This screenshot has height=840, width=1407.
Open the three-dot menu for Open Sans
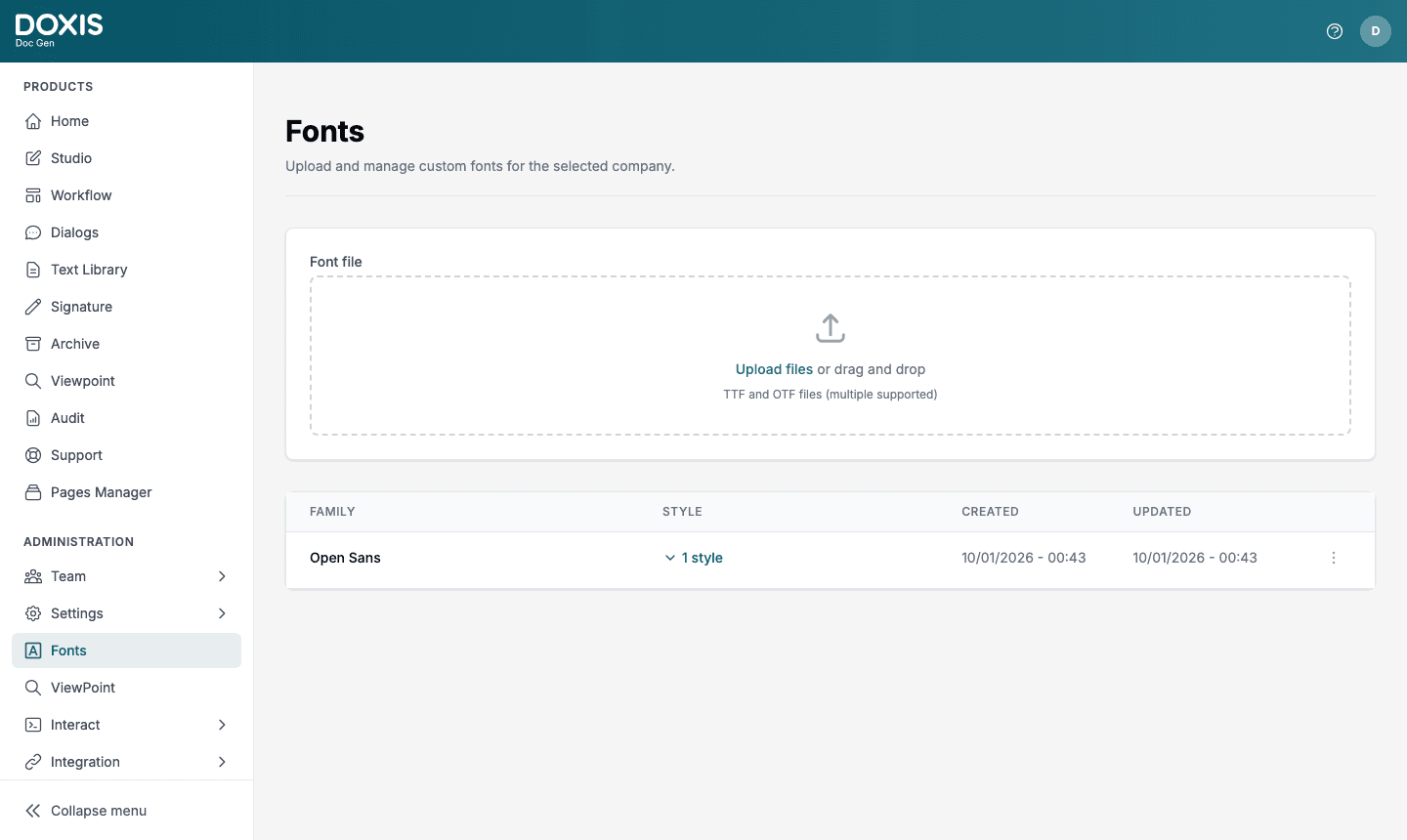coord(1334,558)
